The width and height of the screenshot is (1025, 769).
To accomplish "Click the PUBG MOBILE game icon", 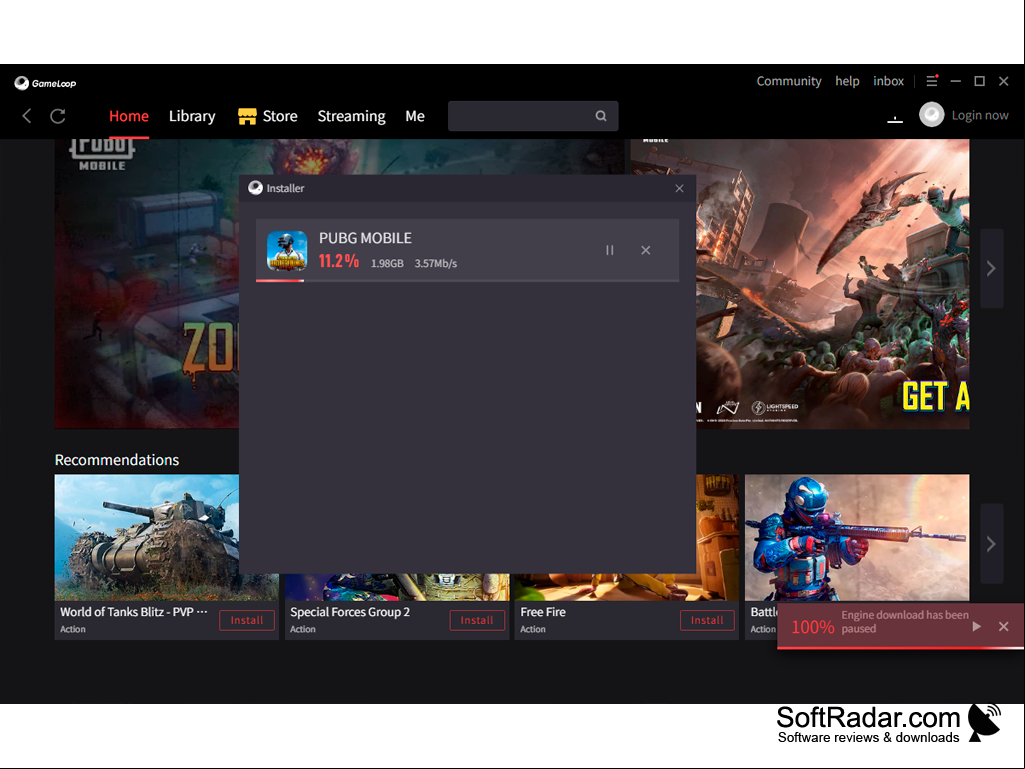I will point(287,250).
